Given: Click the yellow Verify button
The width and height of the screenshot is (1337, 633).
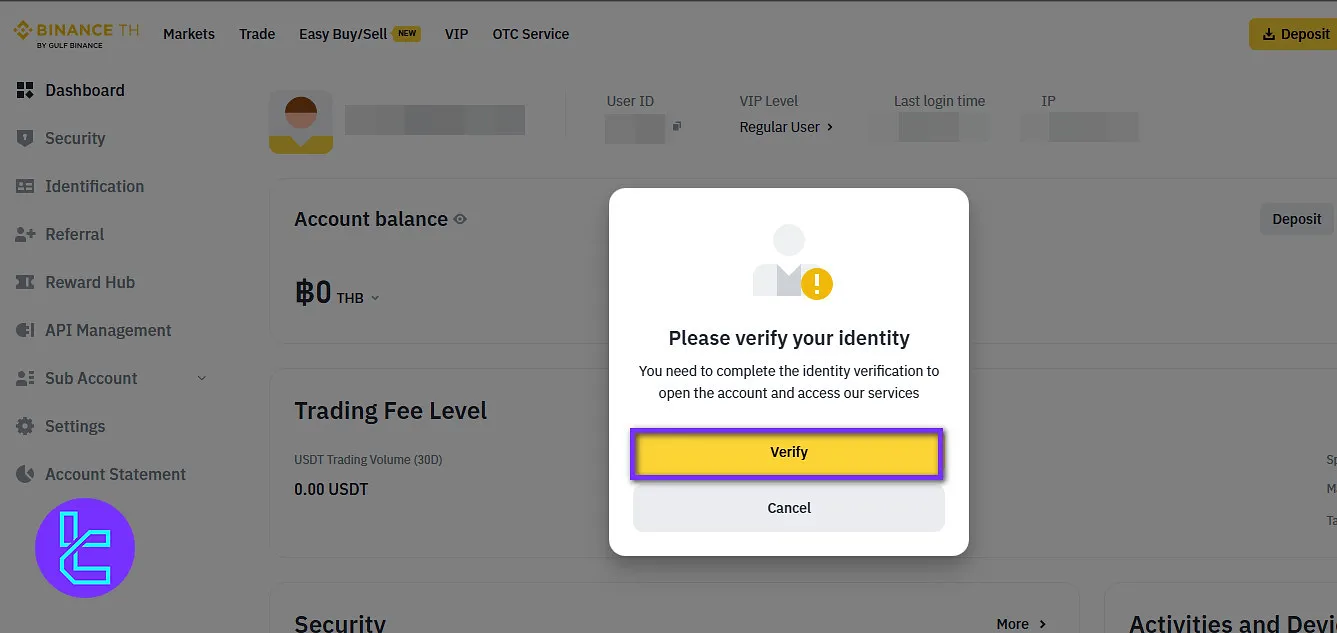Looking at the screenshot, I should coord(788,453).
